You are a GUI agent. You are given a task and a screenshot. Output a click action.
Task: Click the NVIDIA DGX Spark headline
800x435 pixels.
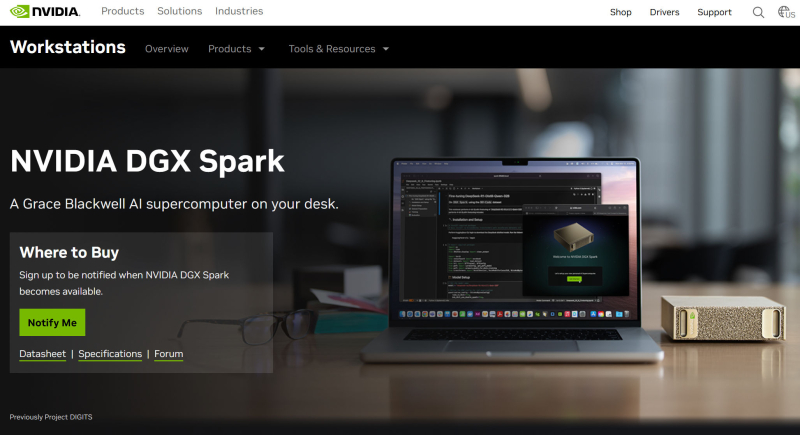147,161
